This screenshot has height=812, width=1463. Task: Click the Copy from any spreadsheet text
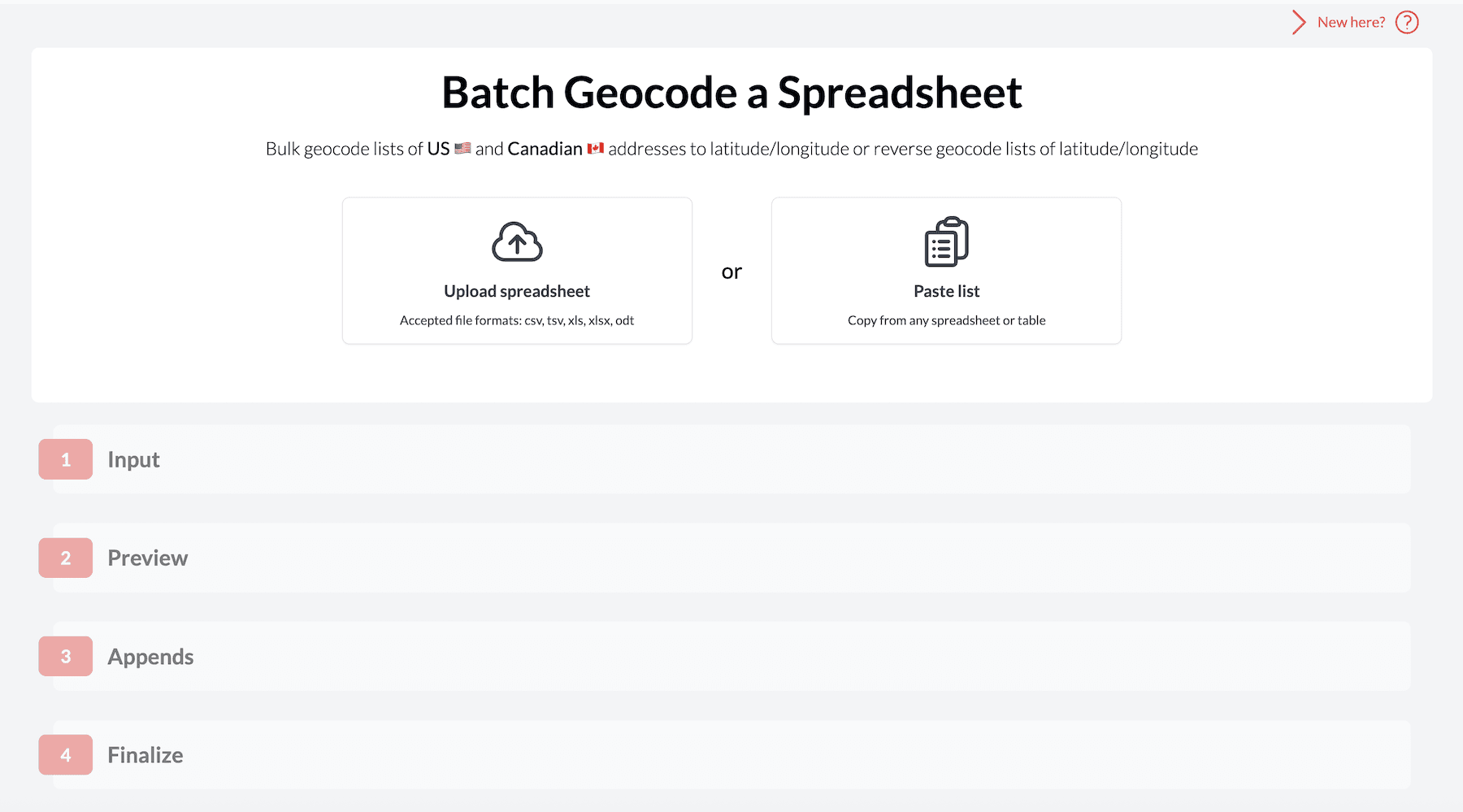[x=945, y=319]
